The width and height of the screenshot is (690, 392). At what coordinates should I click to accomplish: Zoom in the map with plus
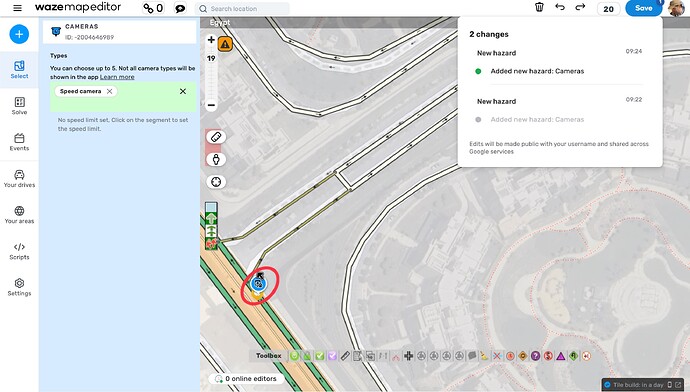tap(211, 40)
